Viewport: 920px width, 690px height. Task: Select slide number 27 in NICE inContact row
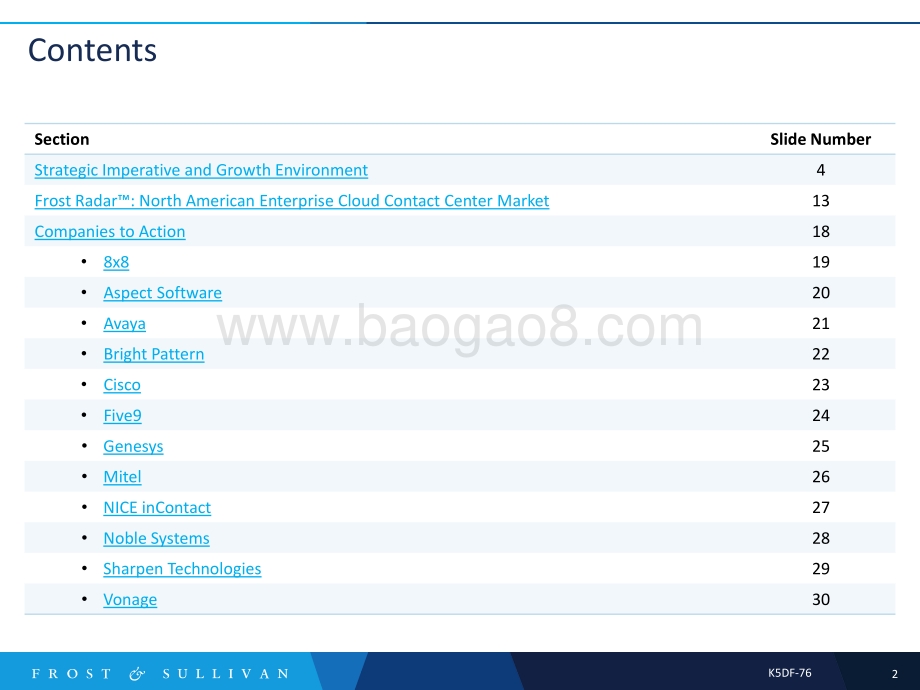(x=821, y=508)
